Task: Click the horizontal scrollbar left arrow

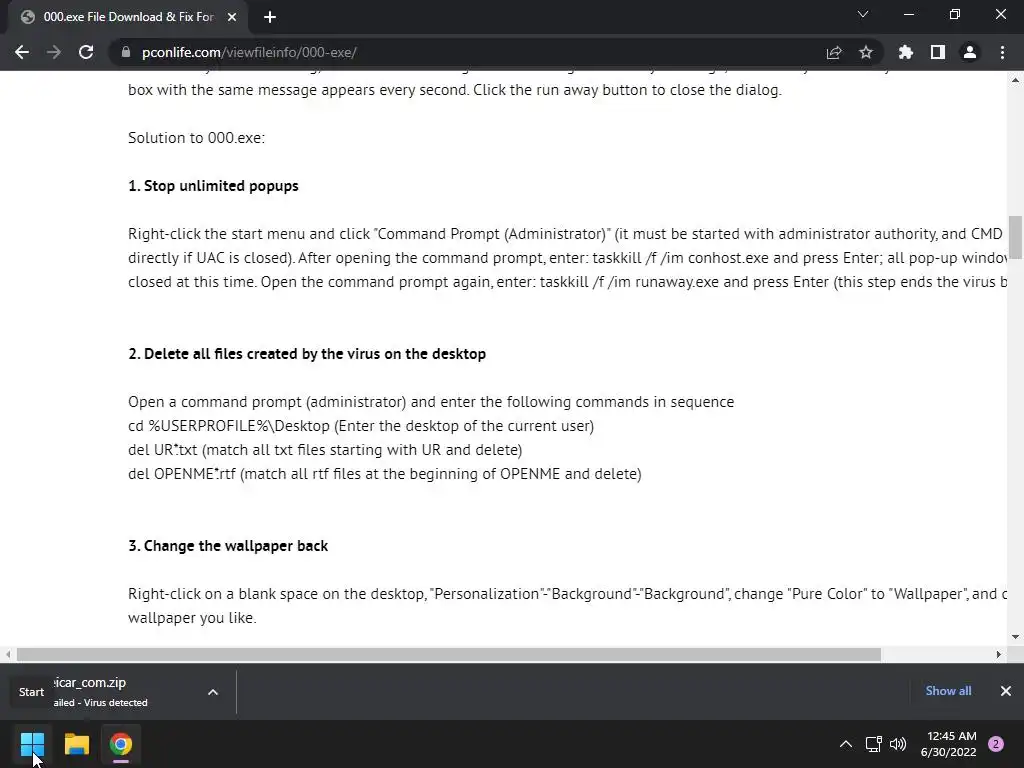Action: coord(8,654)
